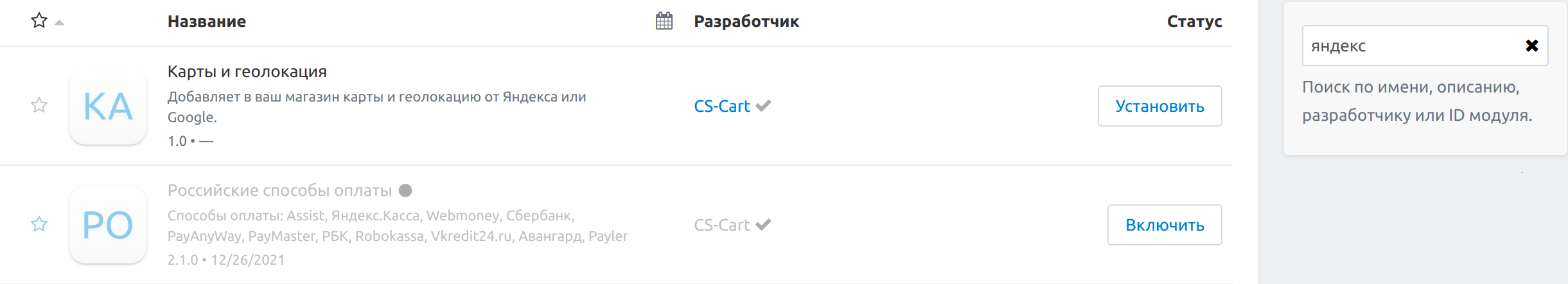Sort by favorites star in table header
1568x284 pixels.
pos(39,21)
